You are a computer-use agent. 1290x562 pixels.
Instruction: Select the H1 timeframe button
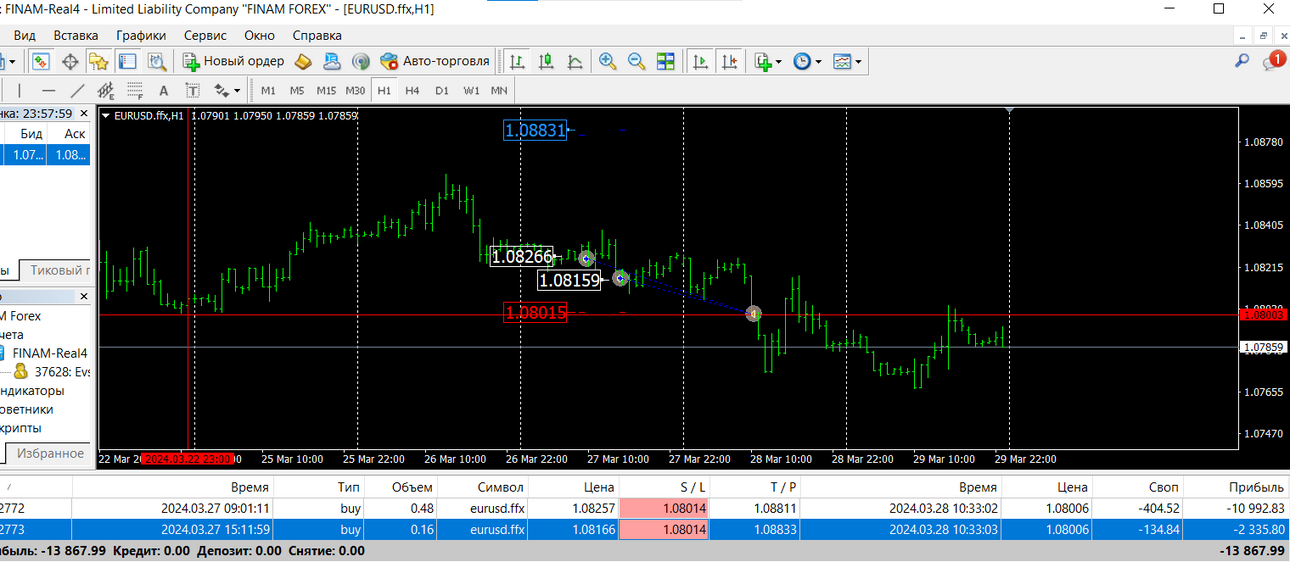(x=384, y=90)
